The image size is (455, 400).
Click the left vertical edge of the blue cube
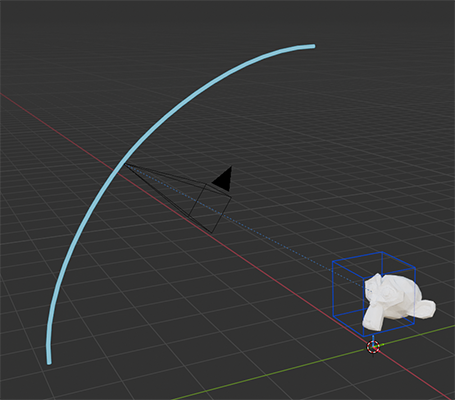(333, 289)
